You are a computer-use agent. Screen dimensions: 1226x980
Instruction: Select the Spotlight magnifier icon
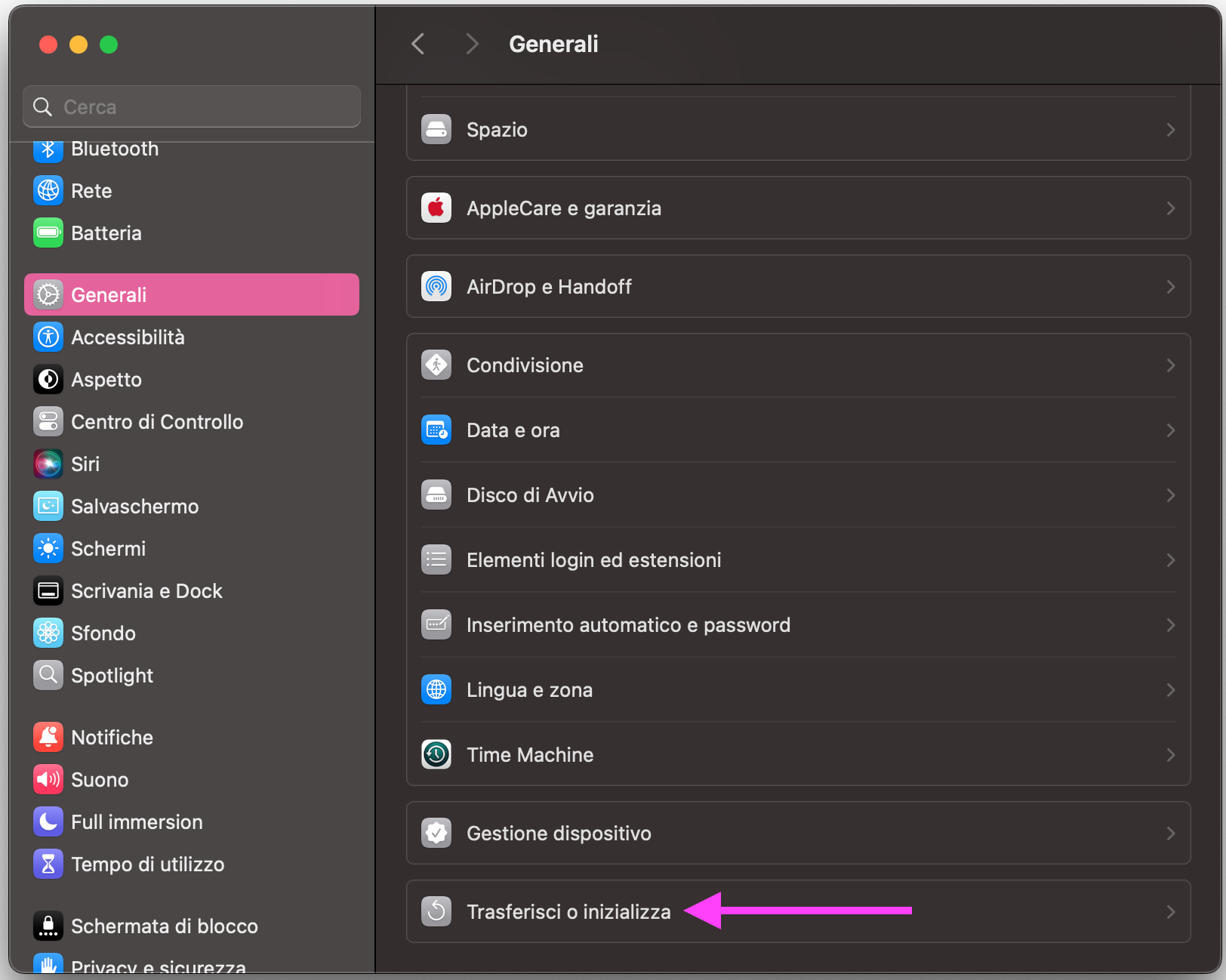(x=48, y=675)
